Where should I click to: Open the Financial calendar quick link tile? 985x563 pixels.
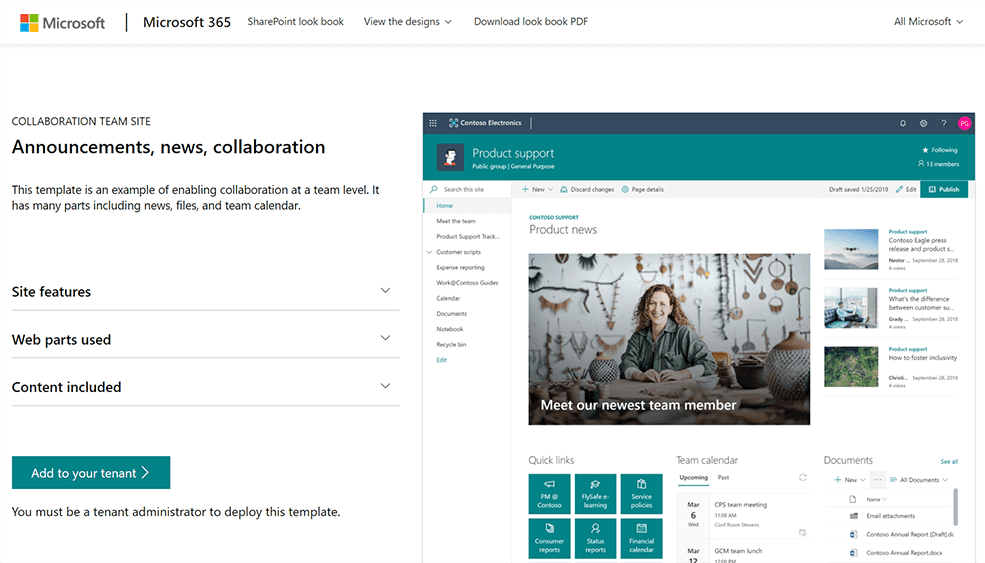coord(641,538)
